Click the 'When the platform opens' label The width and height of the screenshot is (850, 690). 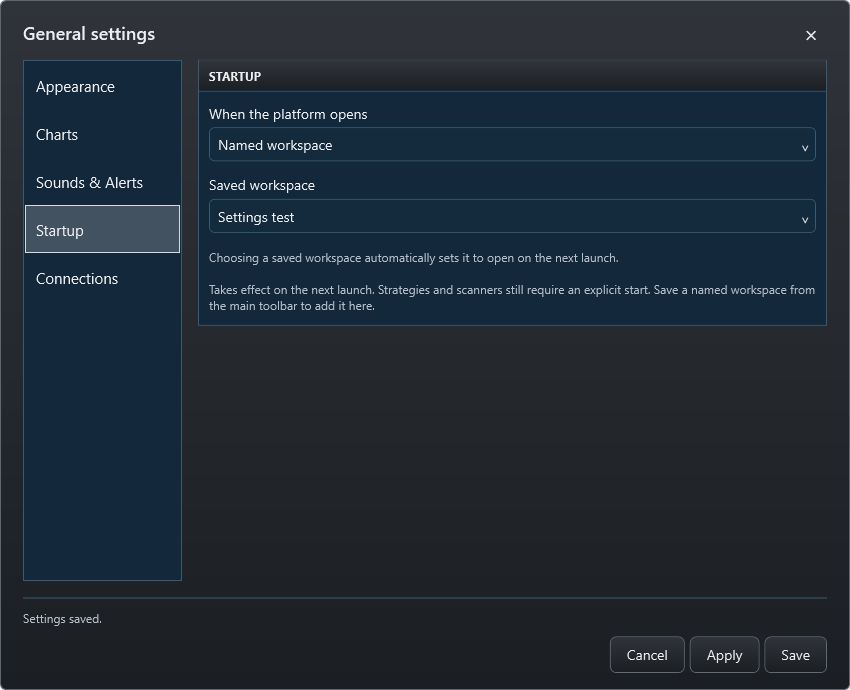pos(288,114)
